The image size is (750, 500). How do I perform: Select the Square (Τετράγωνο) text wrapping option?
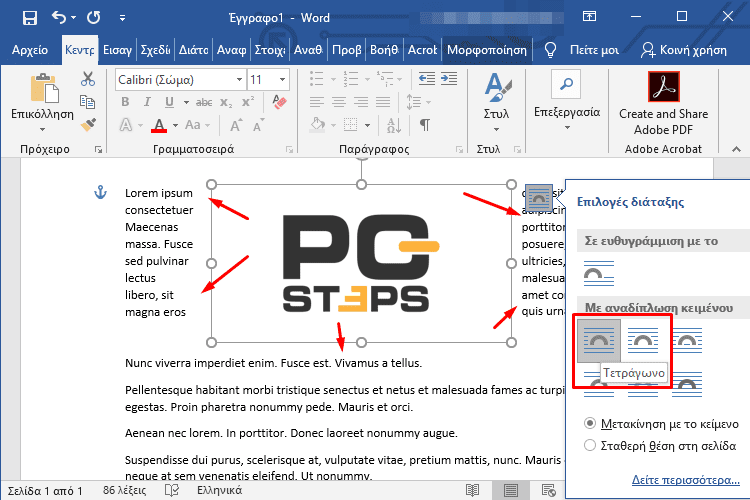pyautogui.click(x=600, y=342)
